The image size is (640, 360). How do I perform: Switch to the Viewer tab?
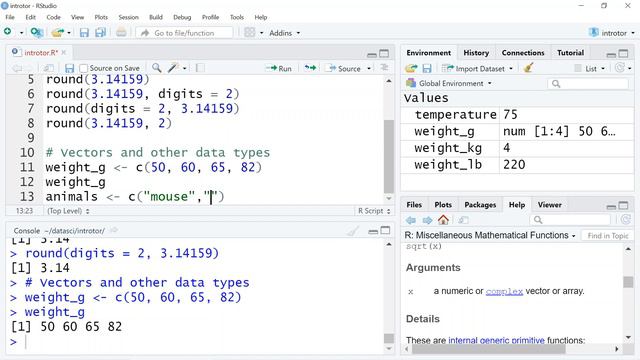coord(549,205)
